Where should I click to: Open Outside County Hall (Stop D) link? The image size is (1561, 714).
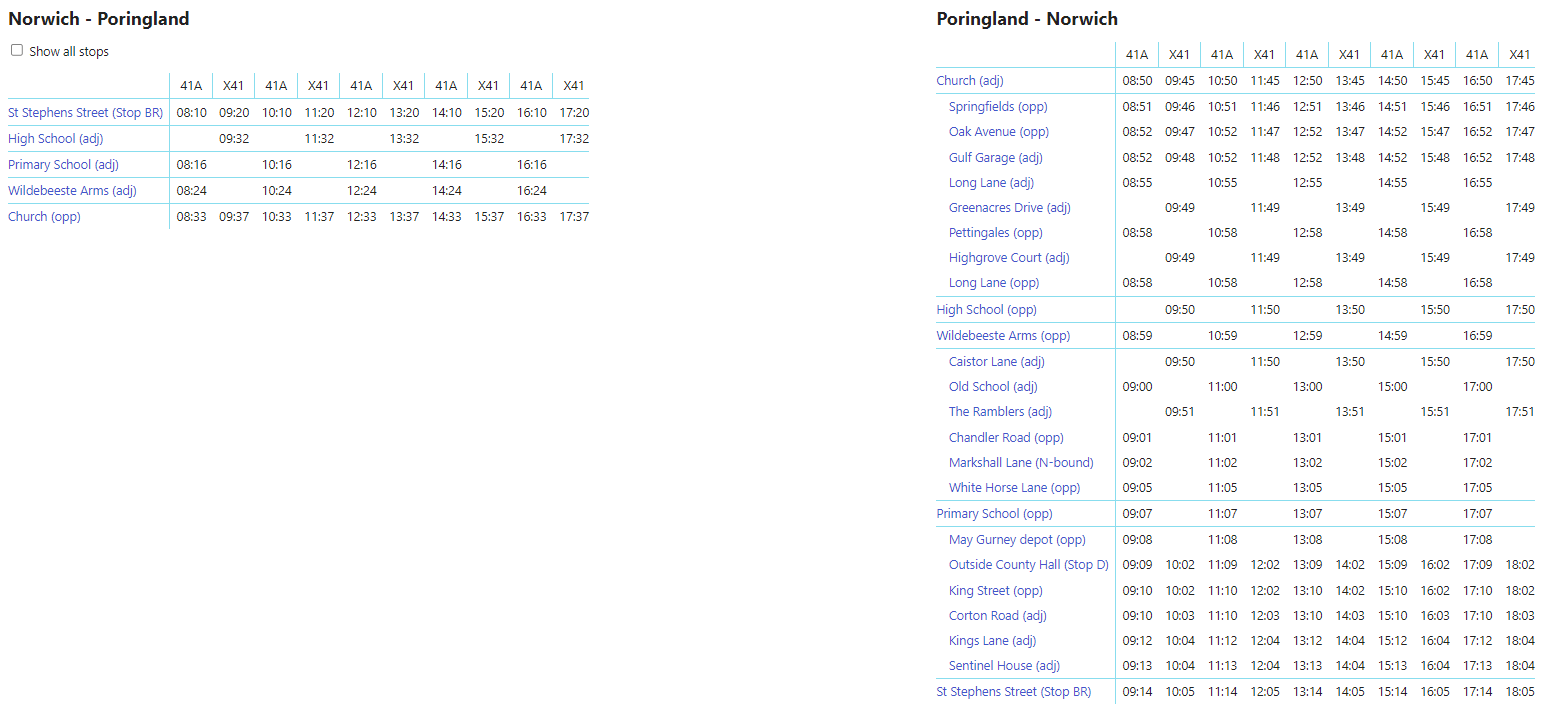[x=1028, y=565]
